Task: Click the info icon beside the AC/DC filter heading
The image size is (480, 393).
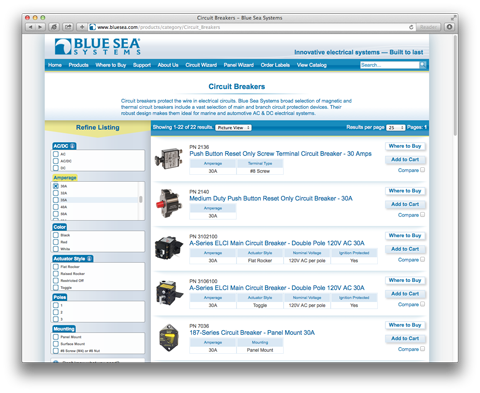Action: pyautogui.click(x=72, y=146)
